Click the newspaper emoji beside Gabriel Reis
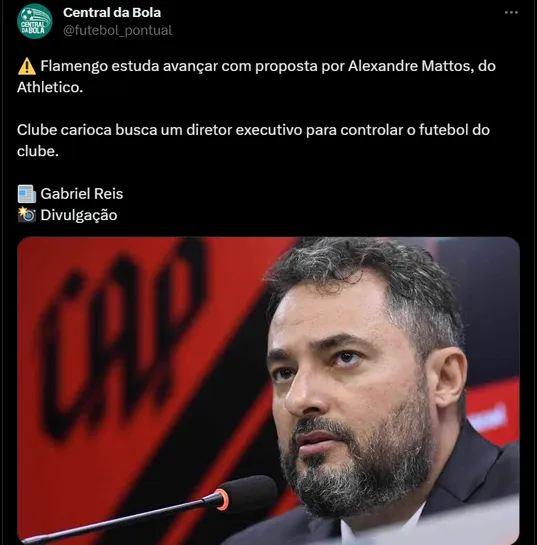Viewport: 537px width, 545px height. (x=27, y=194)
